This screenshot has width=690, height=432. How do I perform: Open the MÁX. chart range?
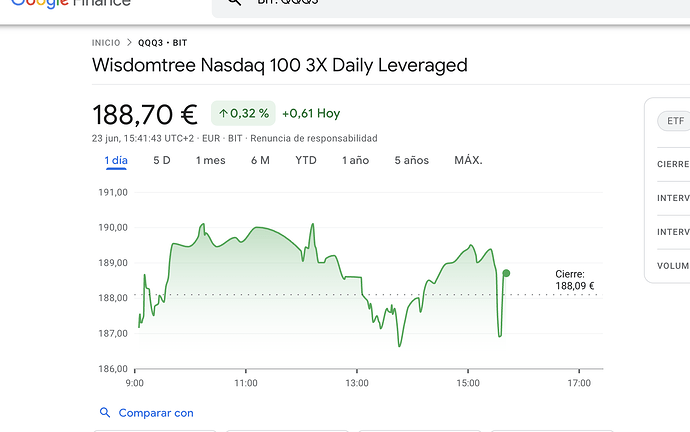coord(468,160)
